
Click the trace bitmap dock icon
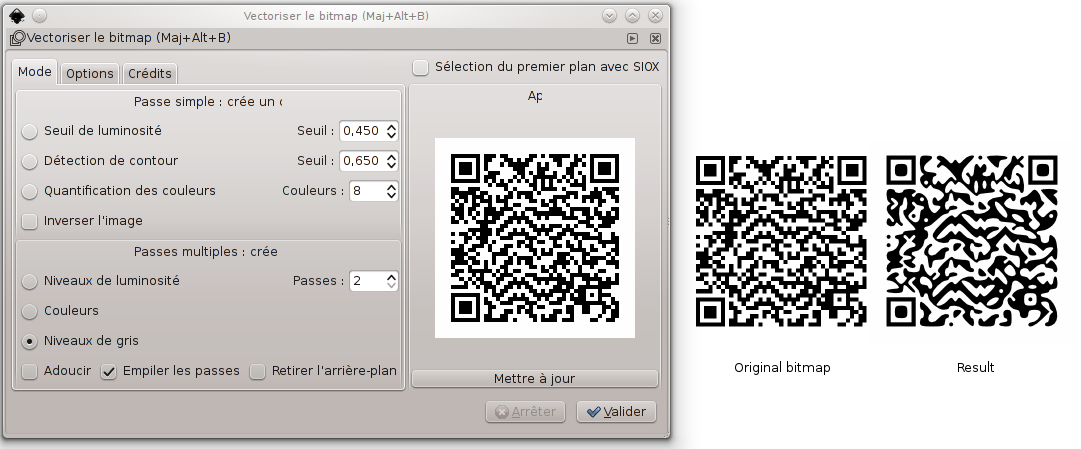pos(17,38)
